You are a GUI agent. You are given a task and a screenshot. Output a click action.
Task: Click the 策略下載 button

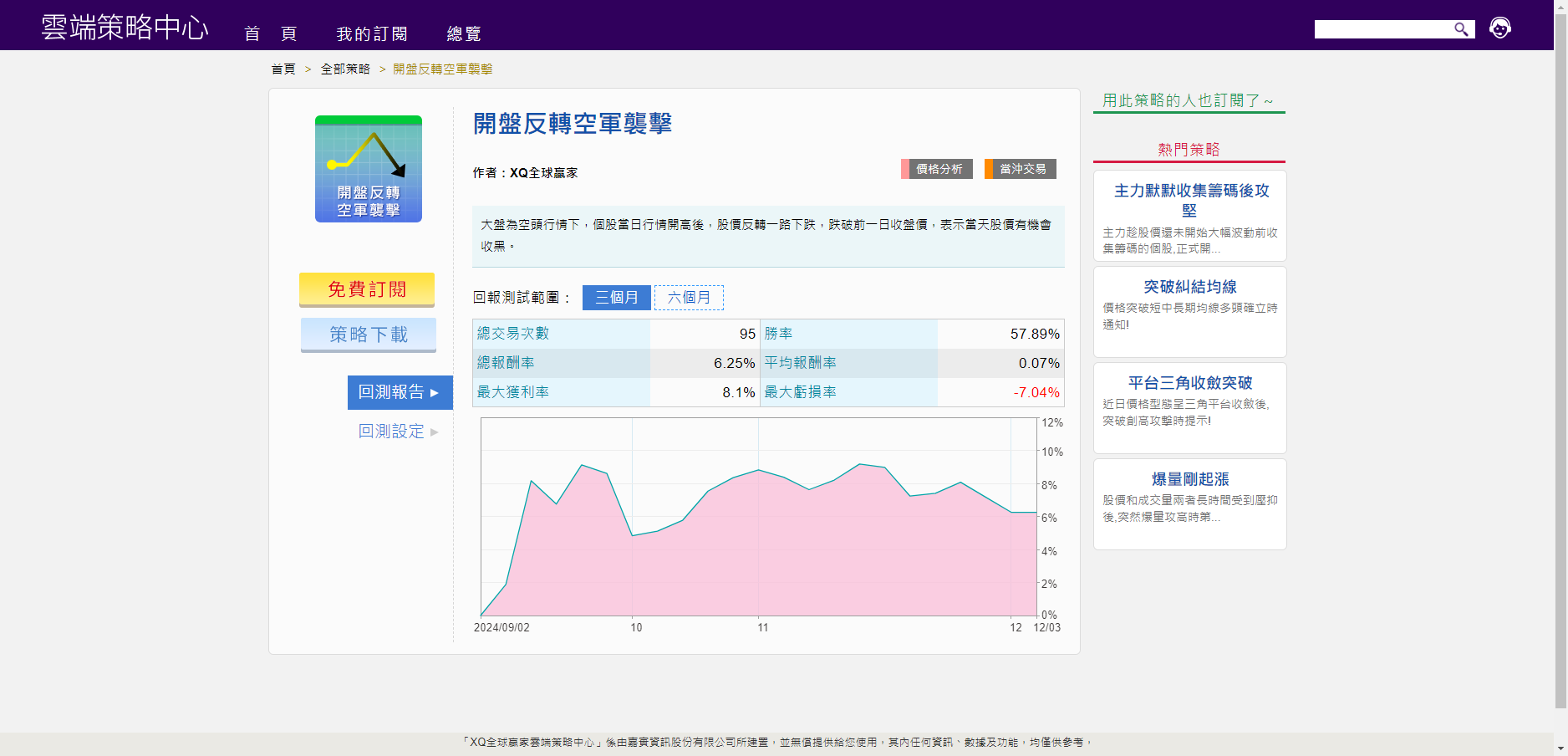tap(369, 335)
